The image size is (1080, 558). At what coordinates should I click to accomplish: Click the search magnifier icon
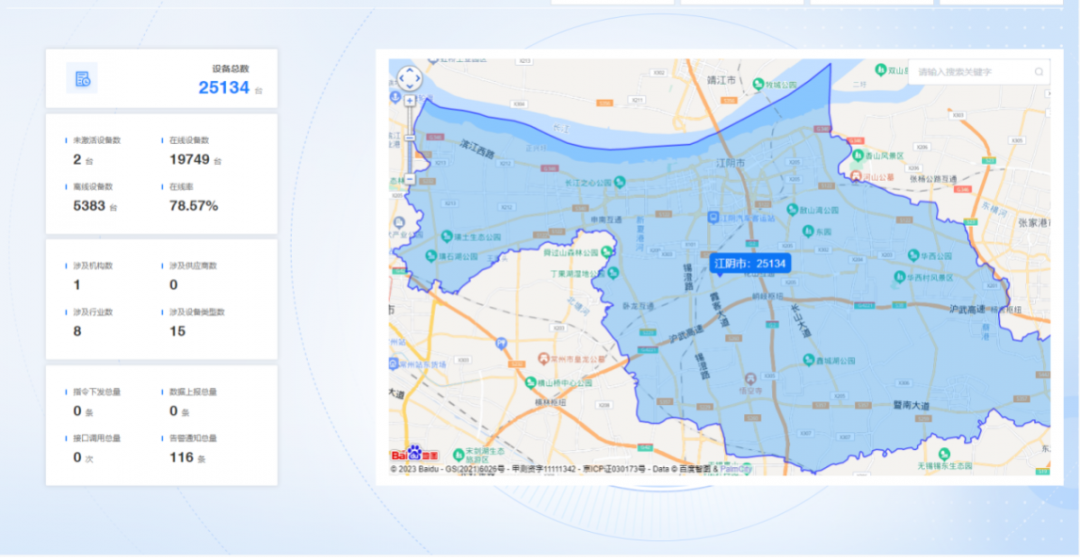pos(1039,72)
